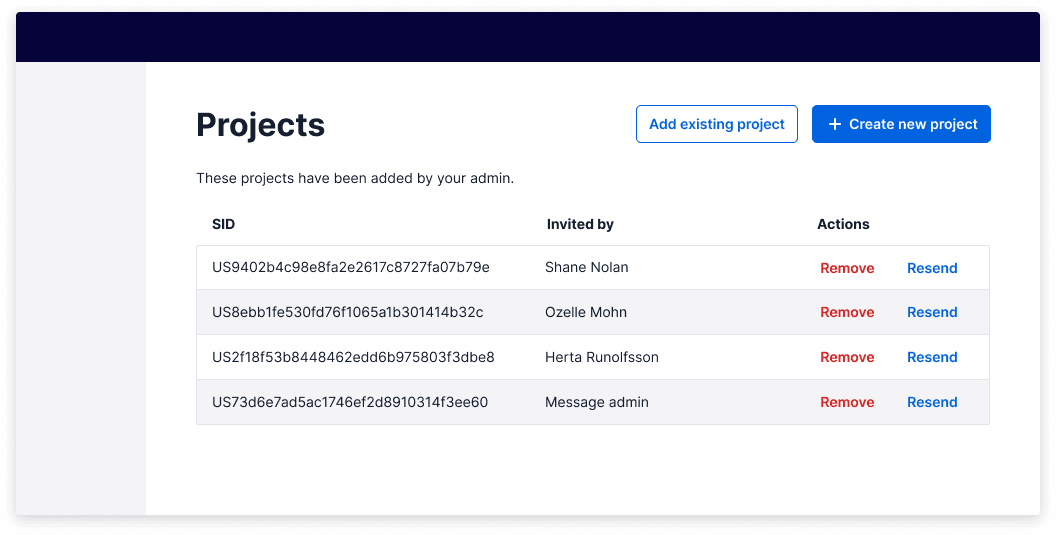Image resolution: width=1056 pixels, height=535 pixels.
Task: Click the SID column header
Action: pos(223,224)
